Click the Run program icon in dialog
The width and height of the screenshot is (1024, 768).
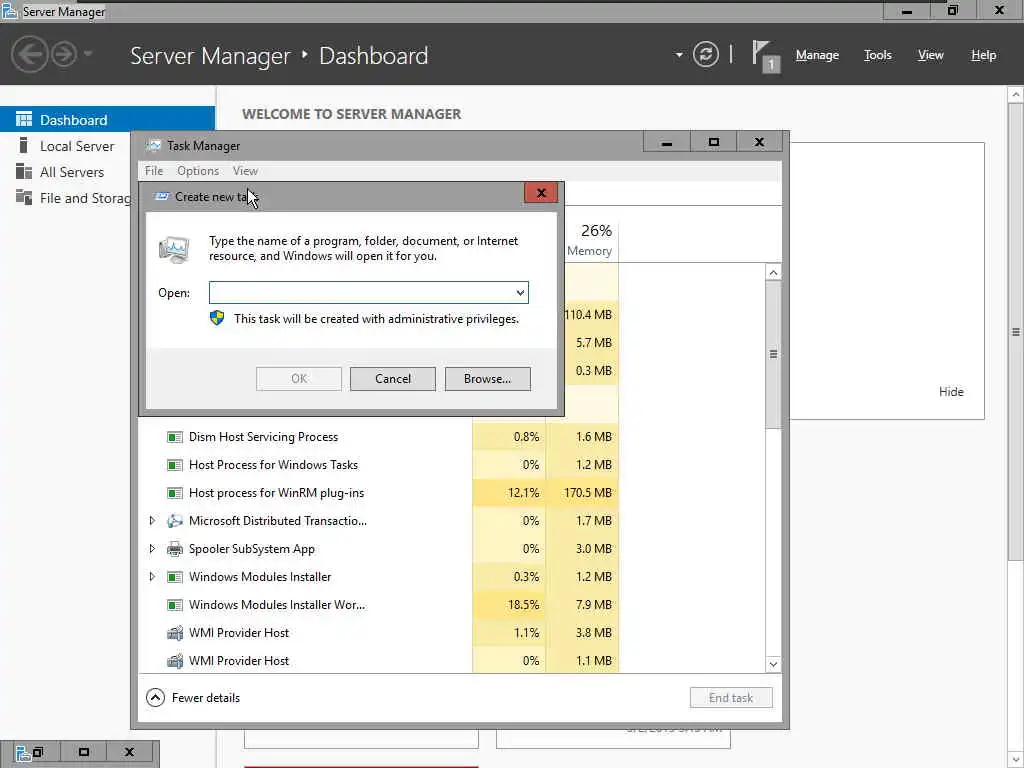click(x=174, y=250)
